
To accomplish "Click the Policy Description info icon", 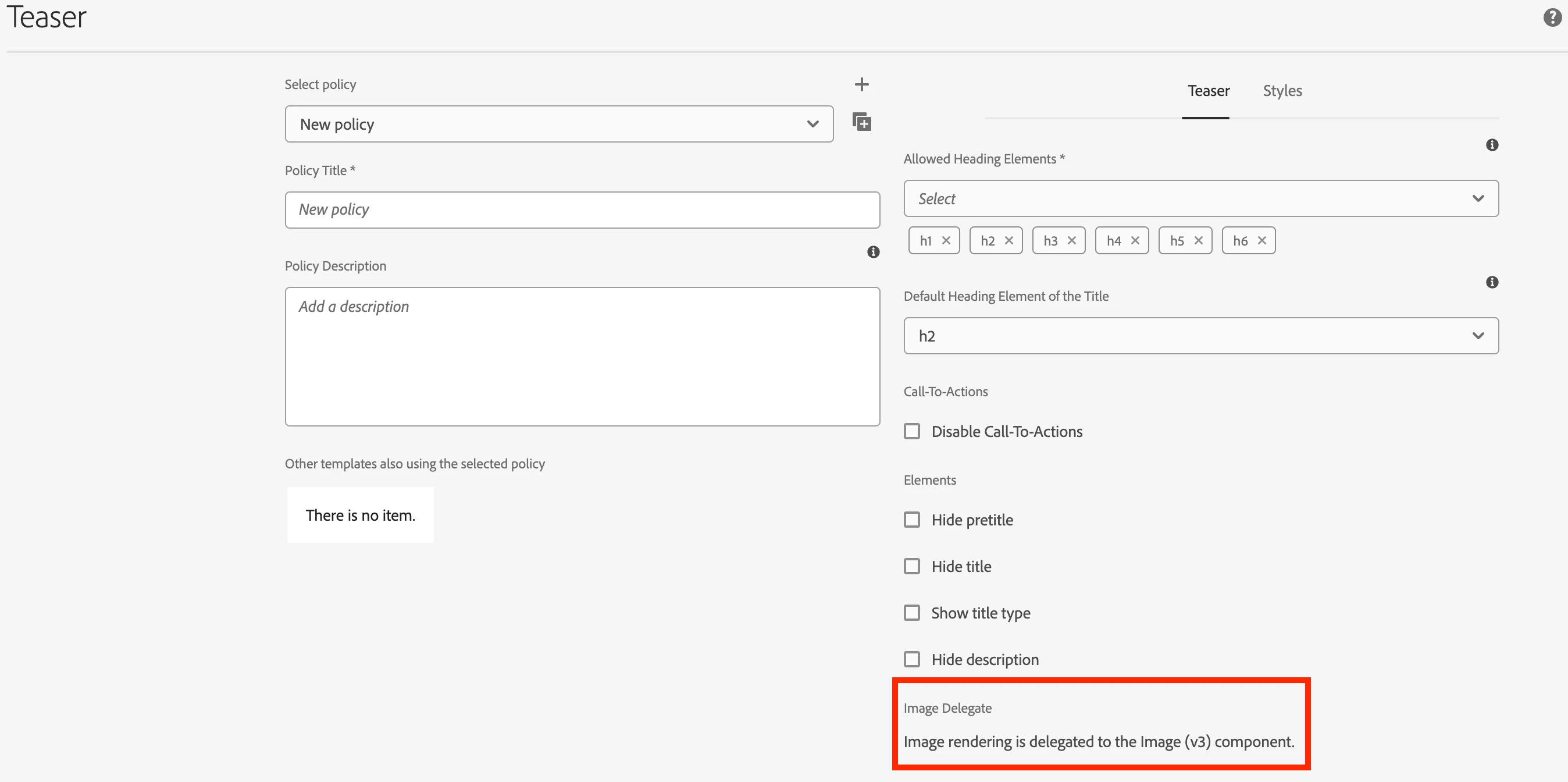I will (x=873, y=251).
